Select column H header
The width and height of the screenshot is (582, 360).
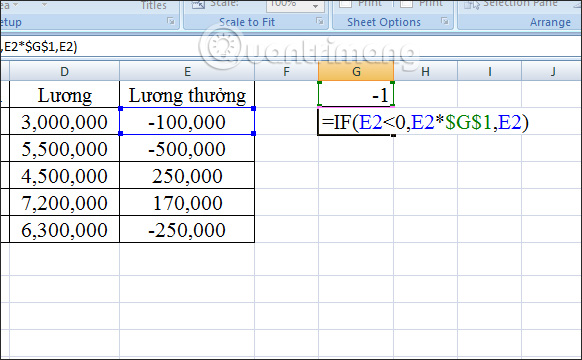pyautogui.click(x=425, y=71)
